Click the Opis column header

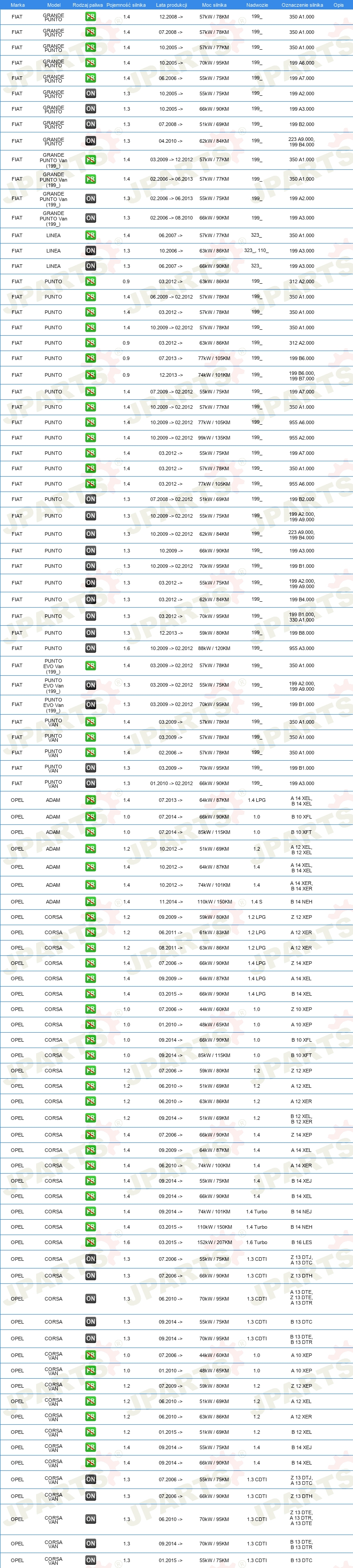coord(339,5)
